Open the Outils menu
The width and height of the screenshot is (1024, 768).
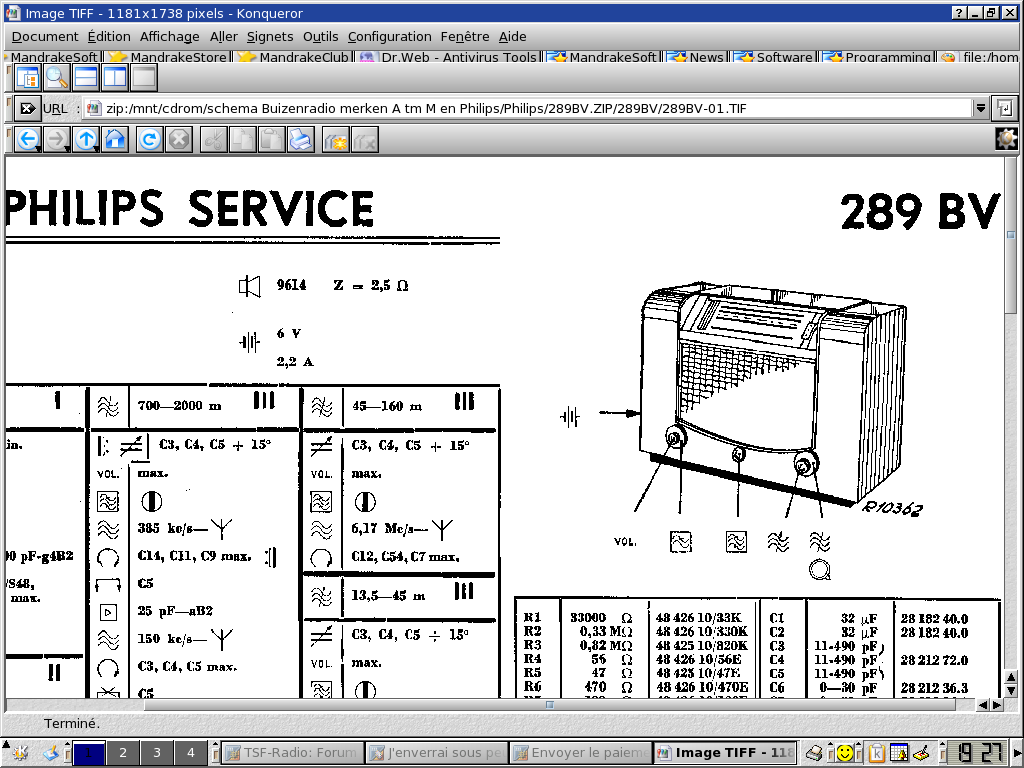pos(321,37)
